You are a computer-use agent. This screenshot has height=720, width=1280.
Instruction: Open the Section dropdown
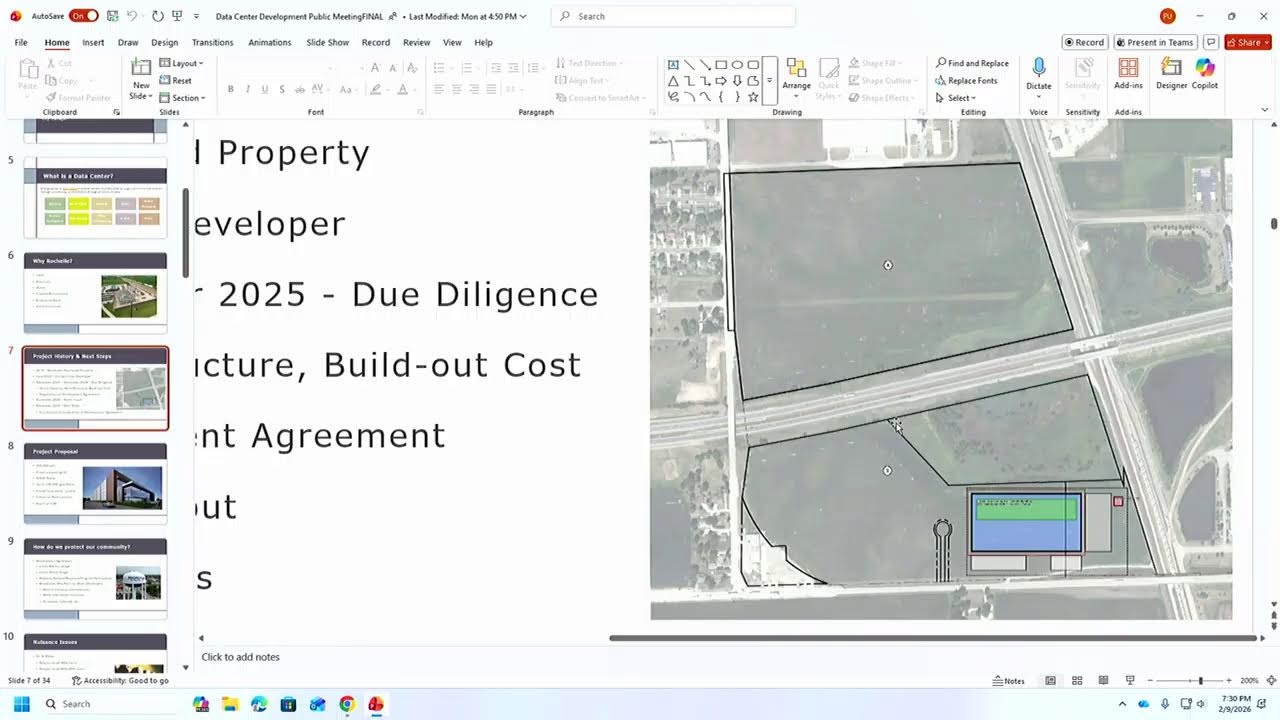click(x=182, y=98)
